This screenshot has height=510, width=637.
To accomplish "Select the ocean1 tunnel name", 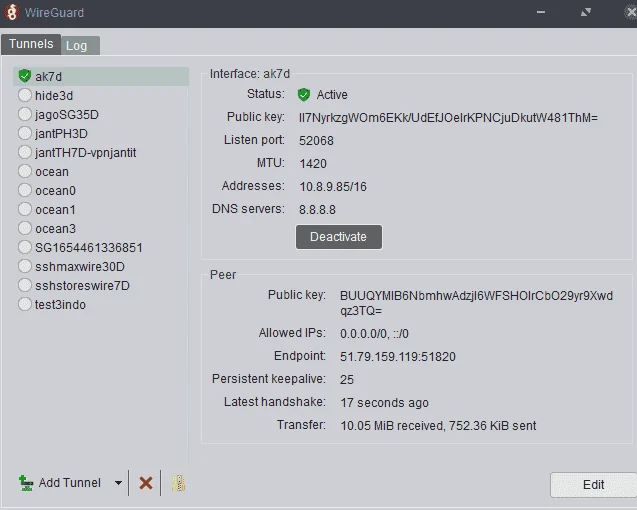I will 55,210.
